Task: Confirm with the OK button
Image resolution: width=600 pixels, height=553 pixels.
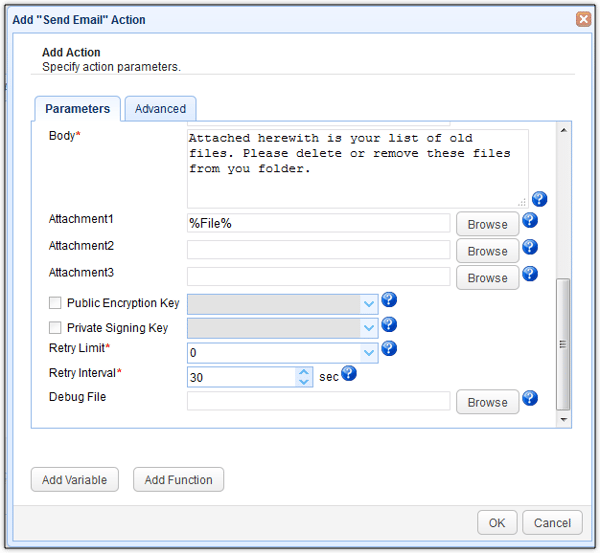Action: [x=497, y=523]
